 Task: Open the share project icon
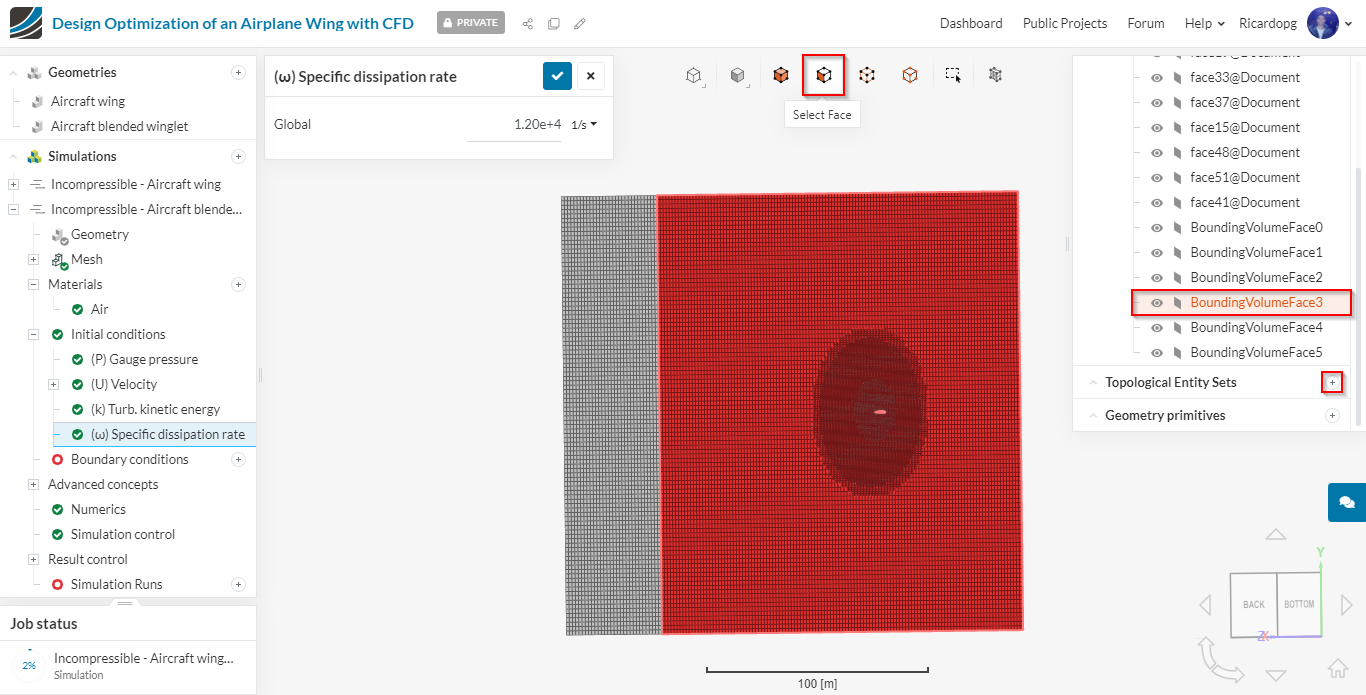pos(528,23)
